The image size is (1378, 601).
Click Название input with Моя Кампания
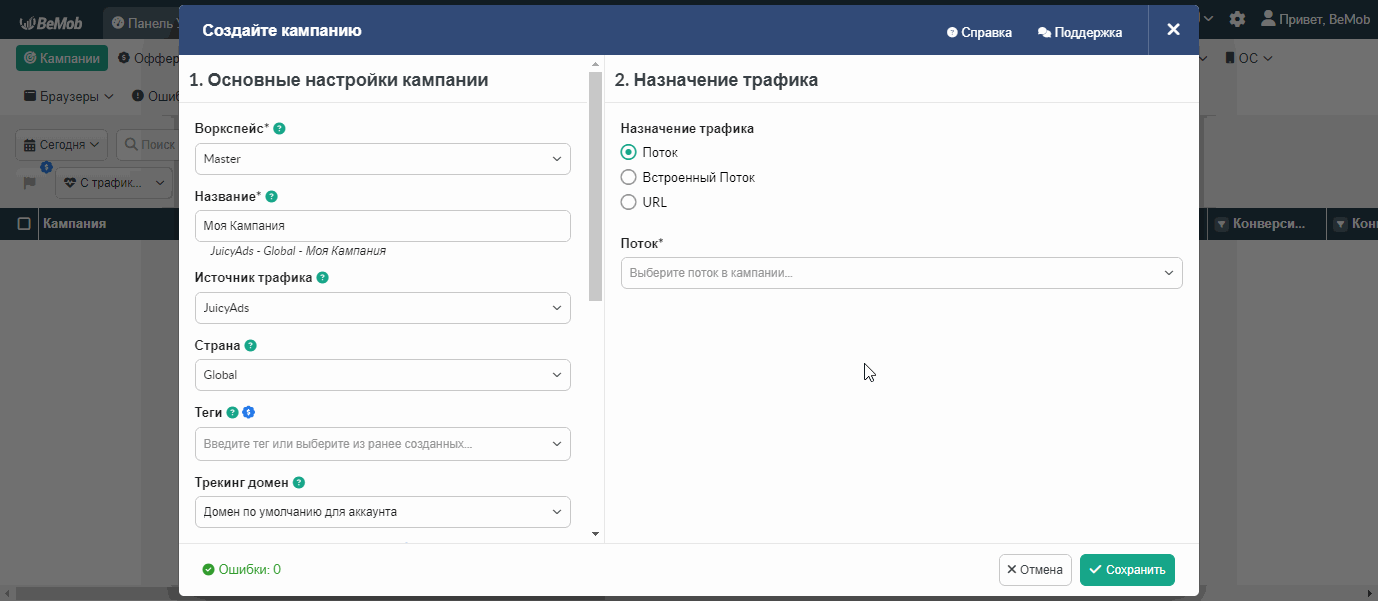[x=383, y=226]
